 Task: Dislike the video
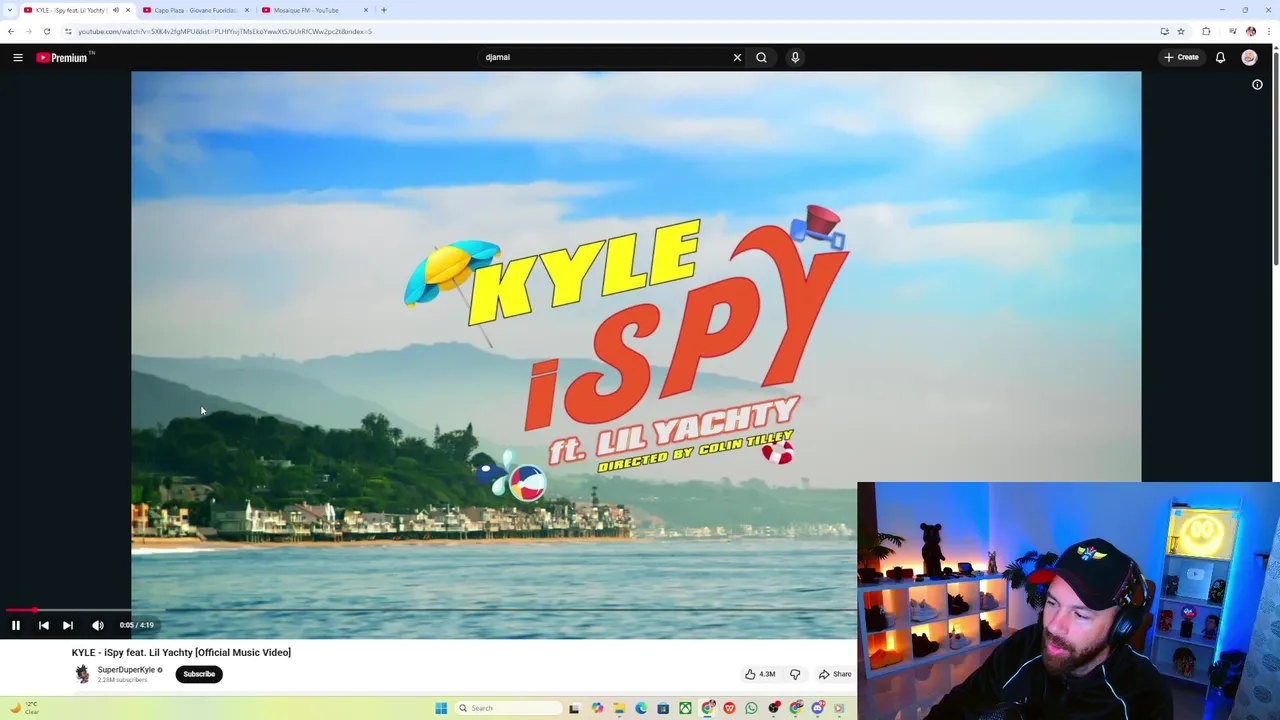(795, 674)
